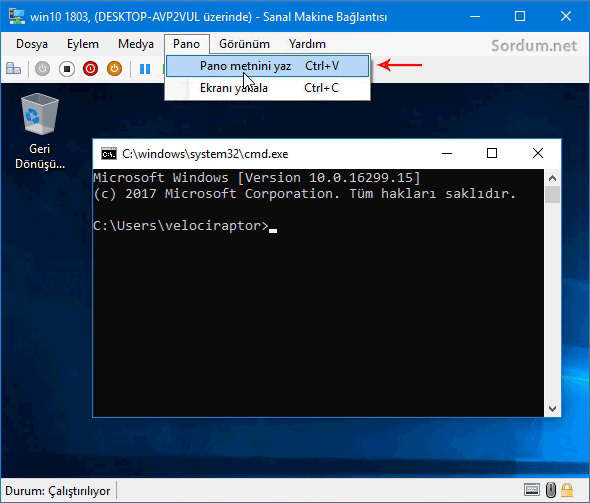590x503 pixels.
Task: Click the mouse status icon
Action: 551,490
